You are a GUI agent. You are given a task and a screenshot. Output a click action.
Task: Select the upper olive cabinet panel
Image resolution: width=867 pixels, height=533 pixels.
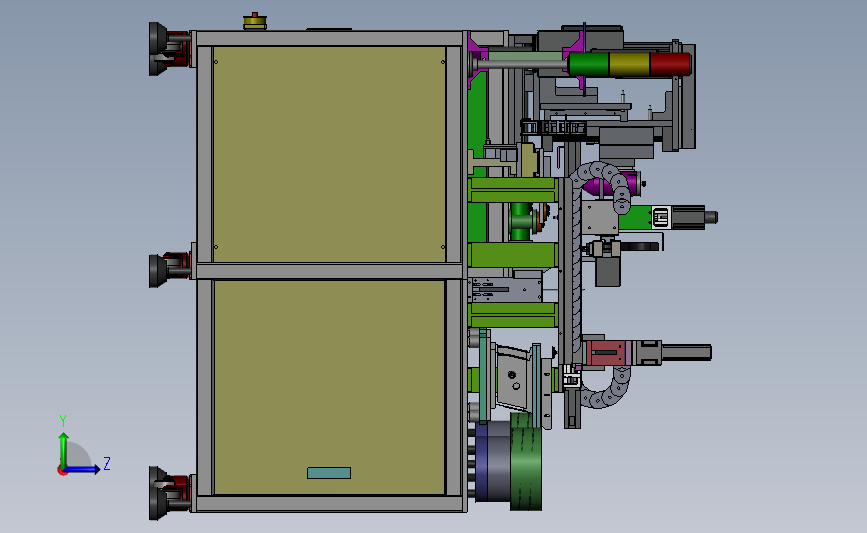(x=329, y=154)
